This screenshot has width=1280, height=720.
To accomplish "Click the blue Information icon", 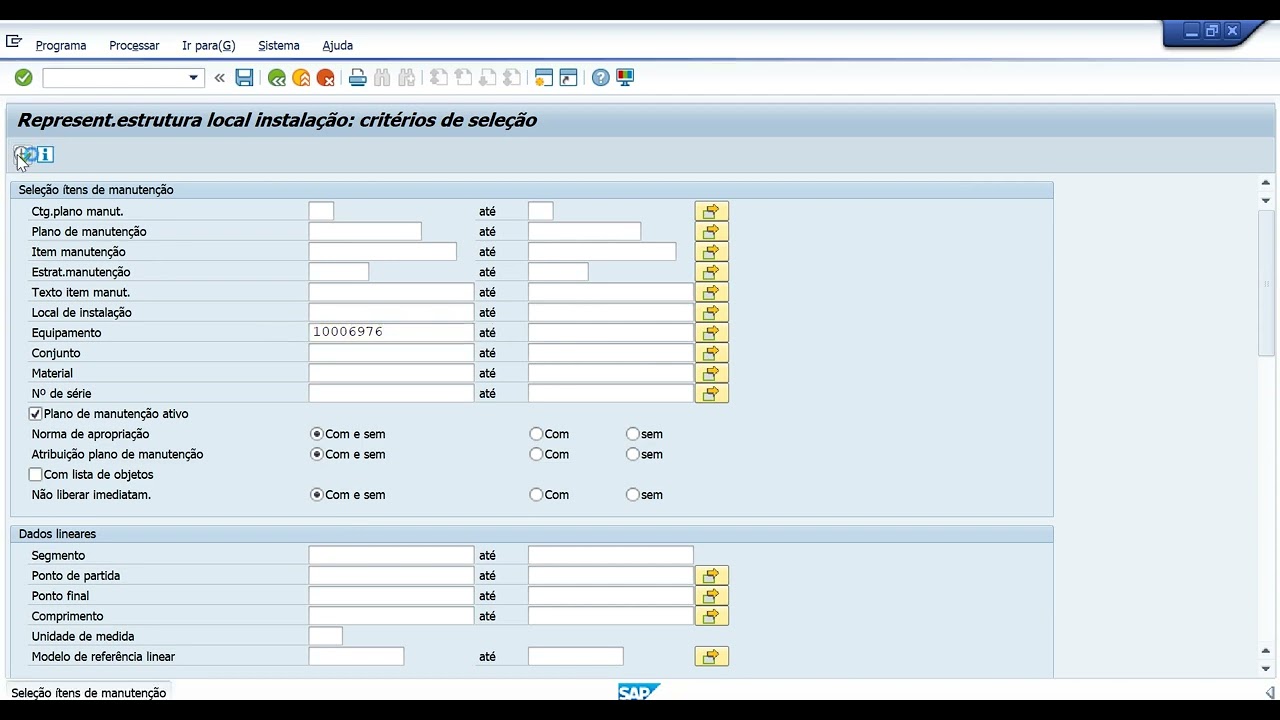I will (46, 154).
